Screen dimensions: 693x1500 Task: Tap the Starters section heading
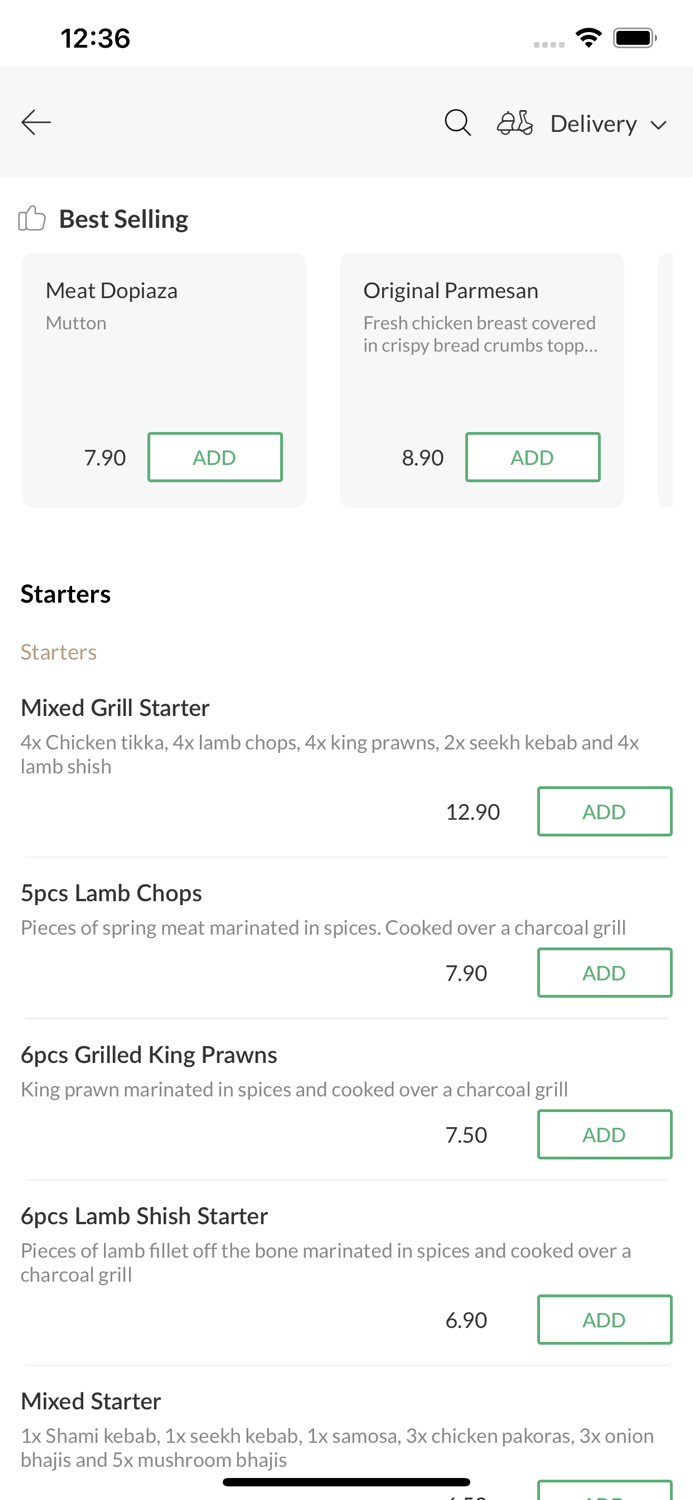tap(66, 594)
